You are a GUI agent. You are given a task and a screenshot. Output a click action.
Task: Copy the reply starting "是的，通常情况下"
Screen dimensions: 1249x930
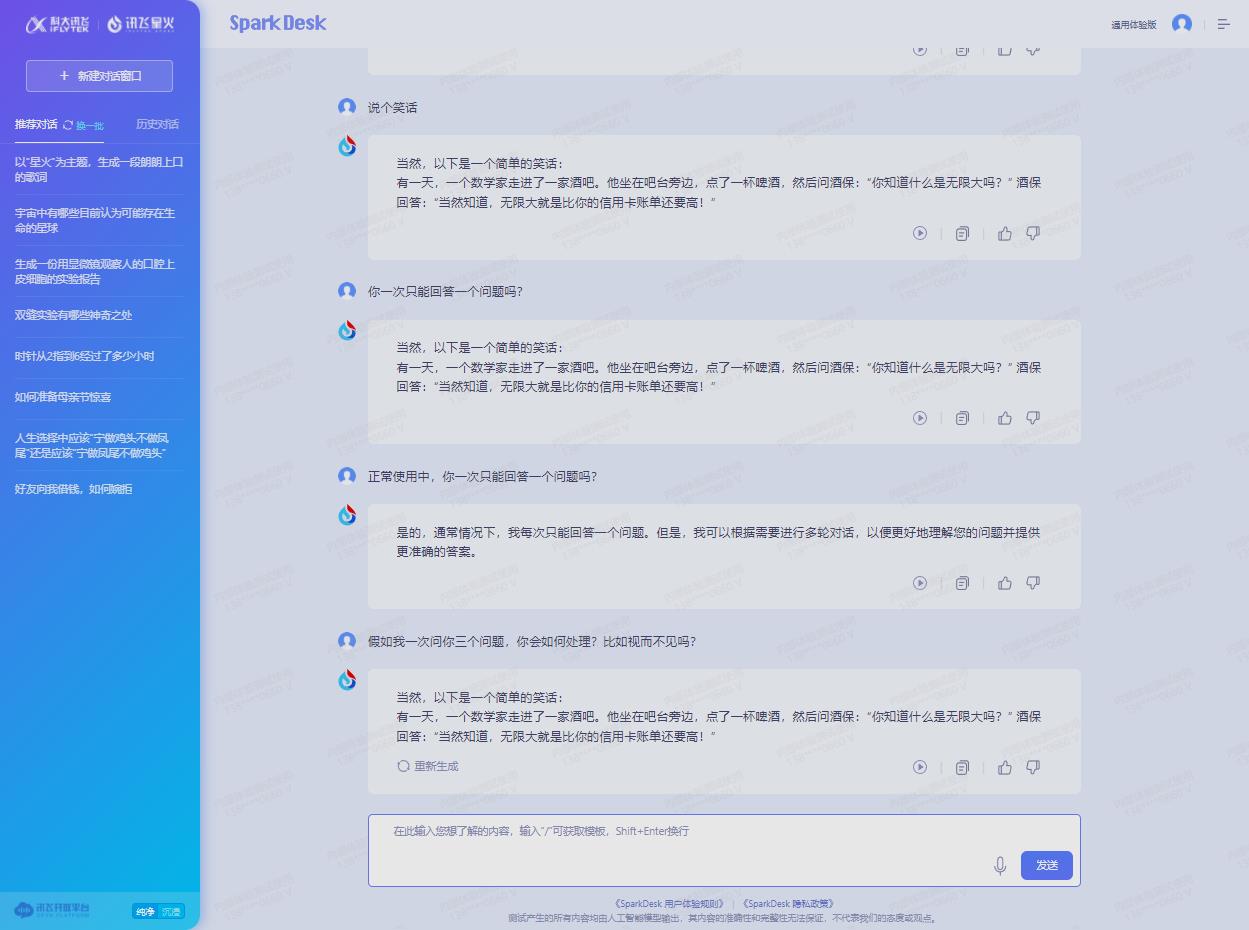pos(962,583)
